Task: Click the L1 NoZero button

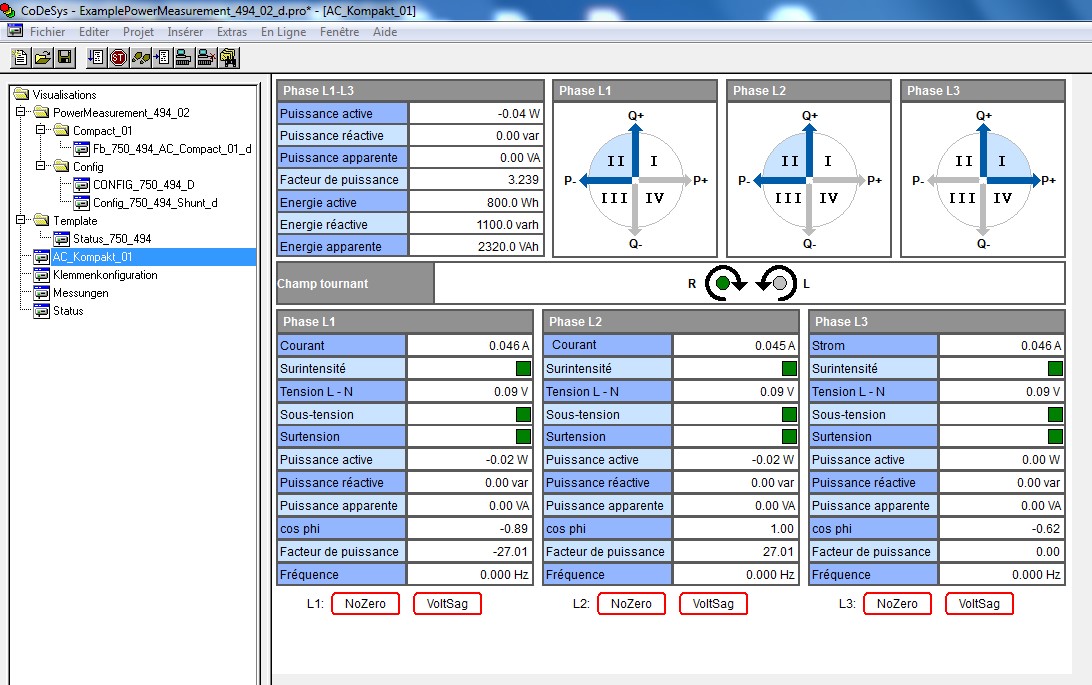Action: point(366,604)
